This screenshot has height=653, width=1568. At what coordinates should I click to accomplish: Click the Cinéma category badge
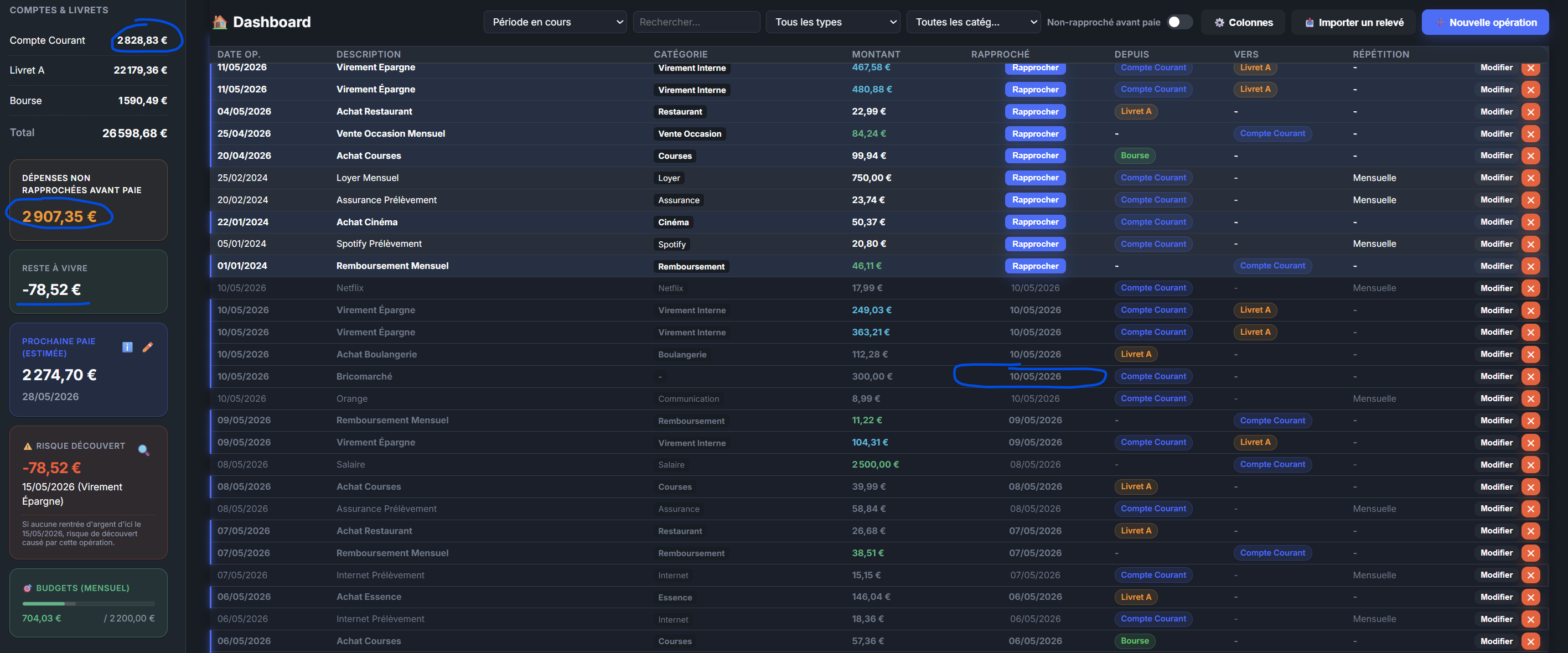pos(672,222)
